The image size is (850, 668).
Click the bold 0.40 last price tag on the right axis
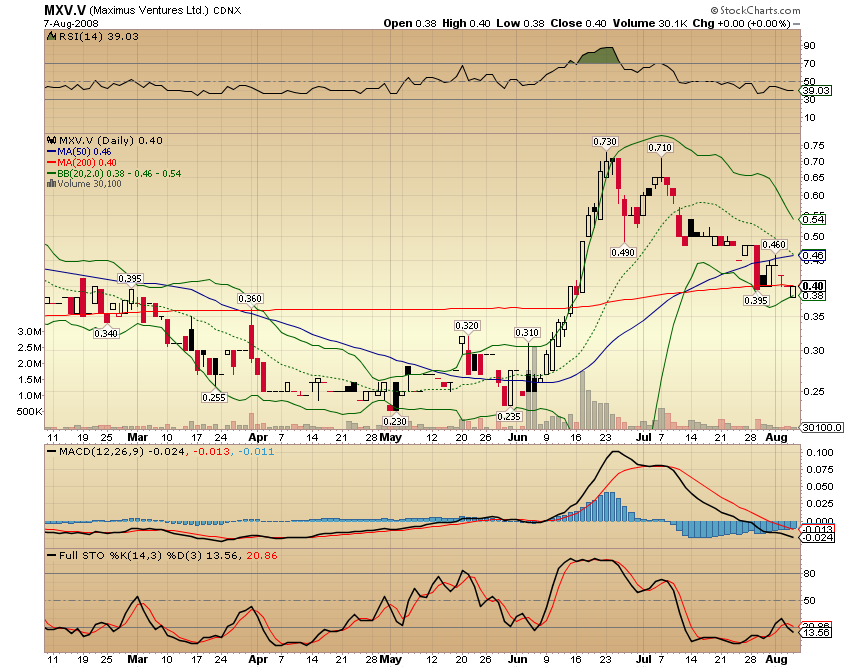pyautogui.click(x=814, y=286)
